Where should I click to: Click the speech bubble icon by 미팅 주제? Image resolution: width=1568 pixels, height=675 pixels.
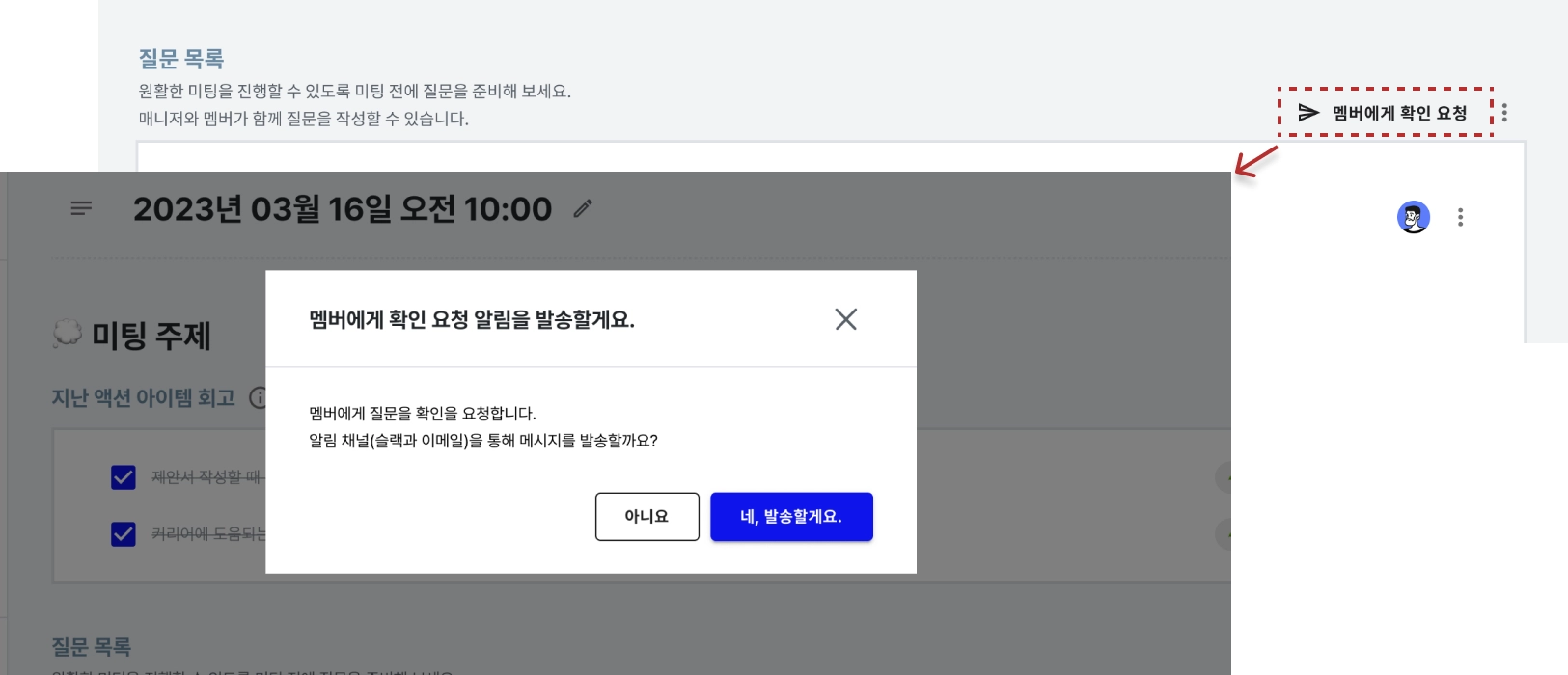click(x=67, y=335)
